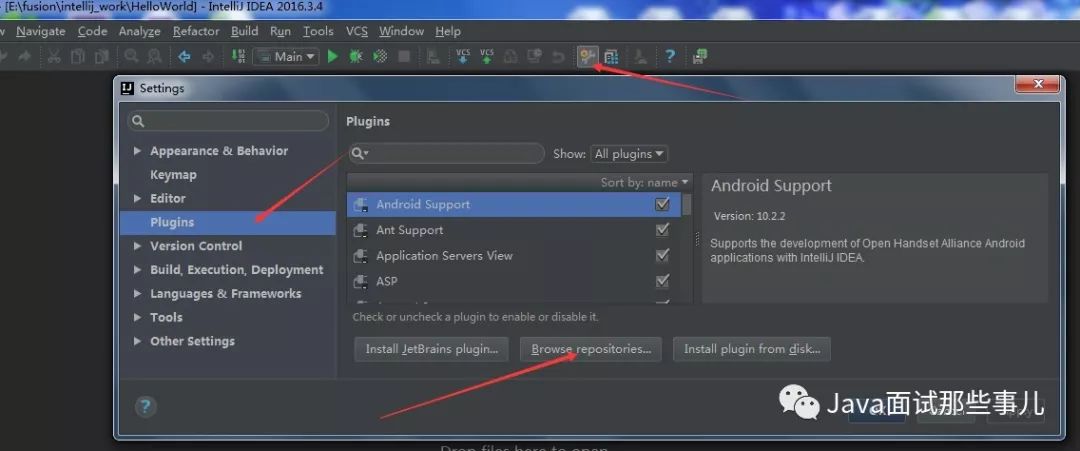Viewport: 1080px width, 451px height.
Task: Toggle the ASP plugin checkbox
Action: (663, 281)
